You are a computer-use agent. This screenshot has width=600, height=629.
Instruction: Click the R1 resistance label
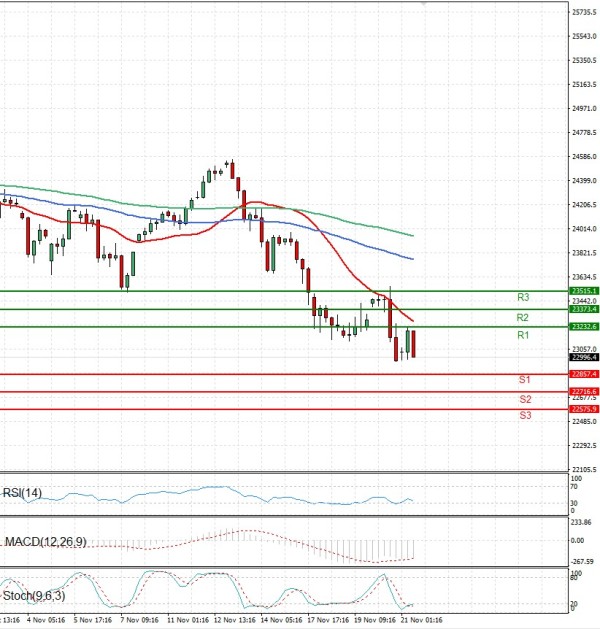pos(523,335)
